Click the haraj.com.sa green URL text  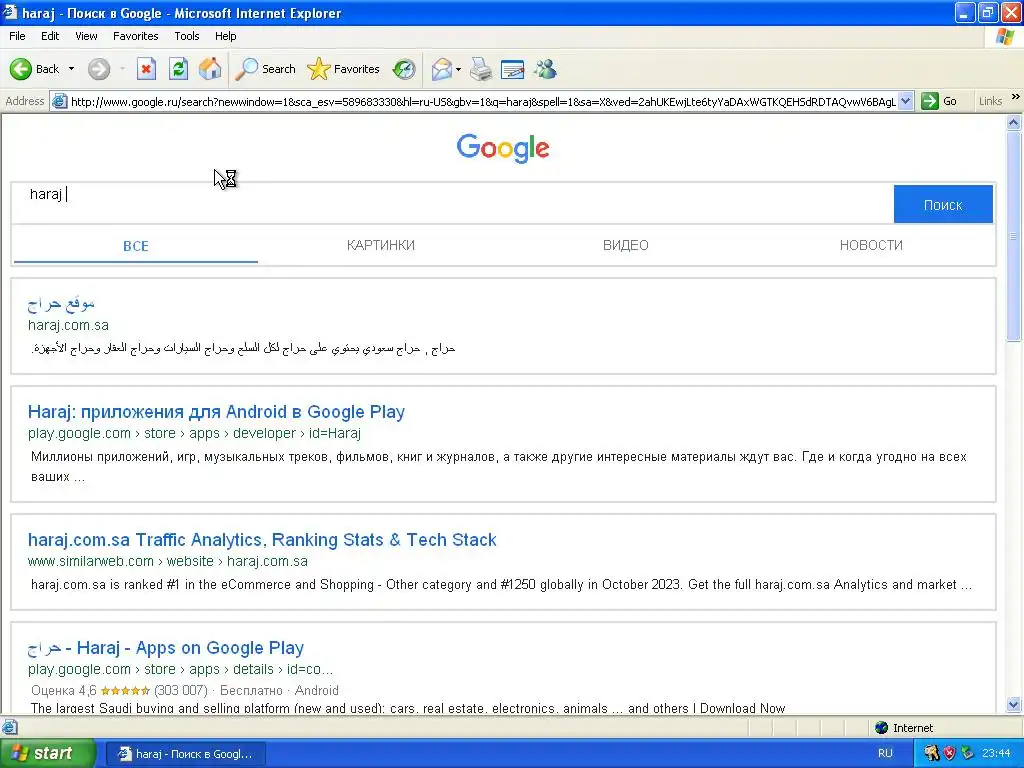tap(68, 325)
